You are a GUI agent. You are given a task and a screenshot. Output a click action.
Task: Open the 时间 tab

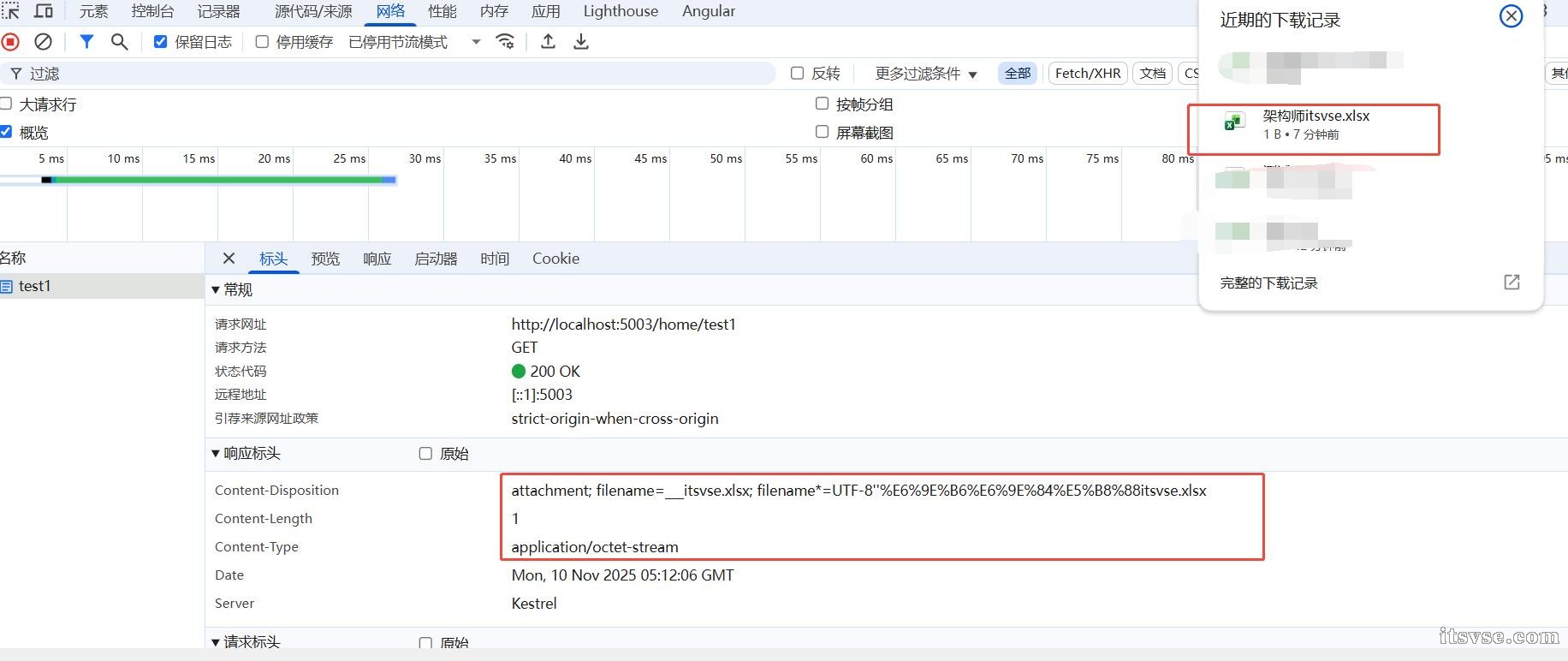tap(495, 259)
